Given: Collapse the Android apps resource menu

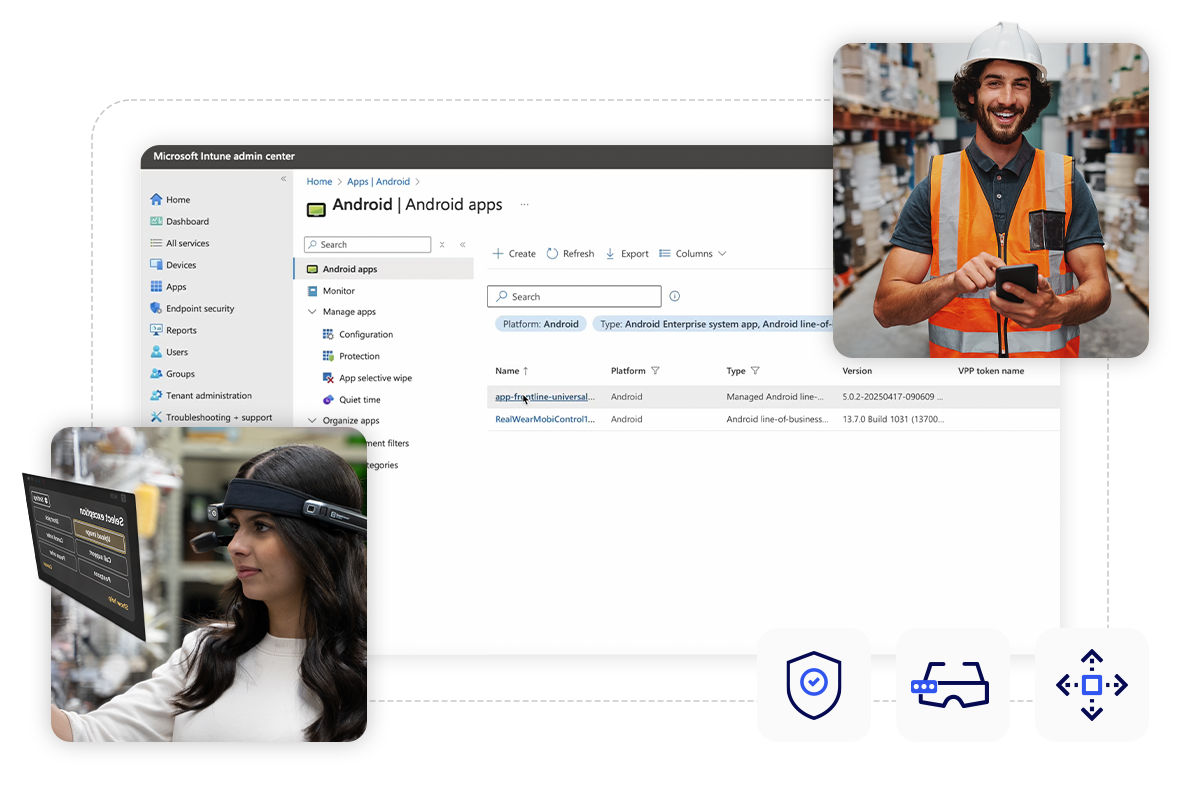Looking at the screenshot, I should point(462,244).
